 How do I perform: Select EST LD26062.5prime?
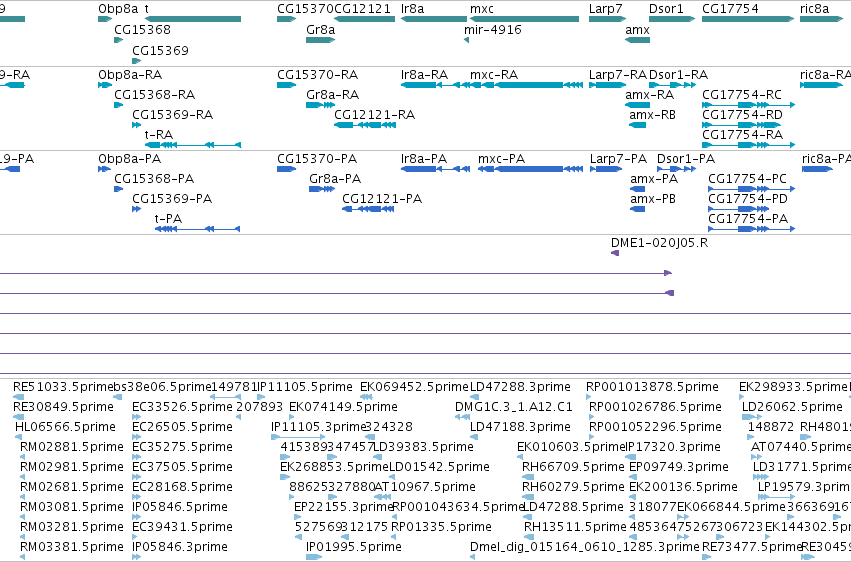coord(792,407)
